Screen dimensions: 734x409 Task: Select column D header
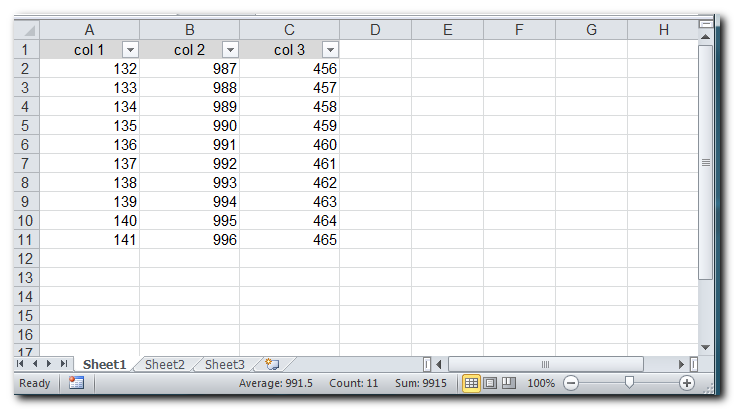[375, 30]
